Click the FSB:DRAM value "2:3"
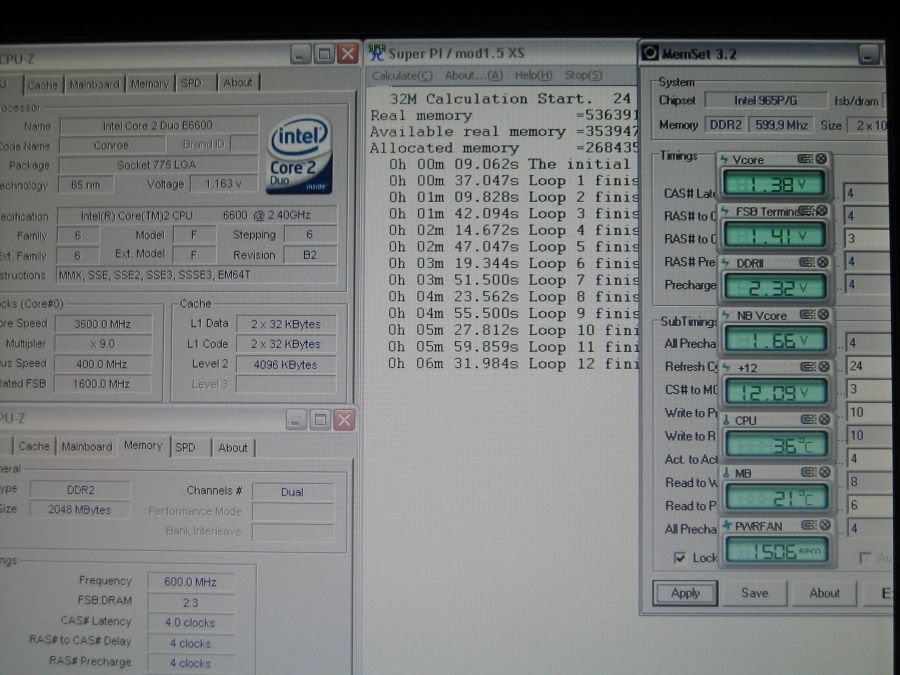 pos(191,603)
